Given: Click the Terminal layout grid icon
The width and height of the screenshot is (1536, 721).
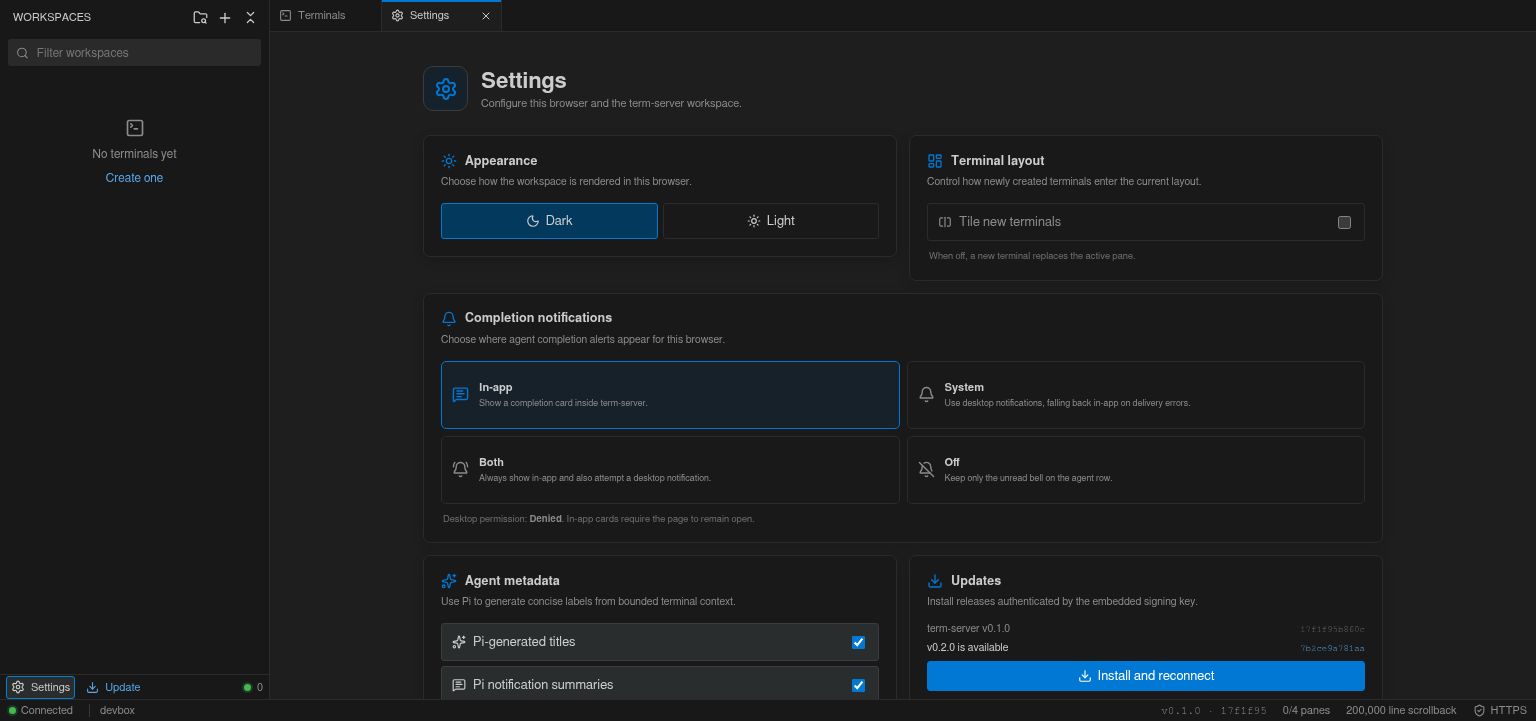Looking at the screenshot, I should point(935,161).
